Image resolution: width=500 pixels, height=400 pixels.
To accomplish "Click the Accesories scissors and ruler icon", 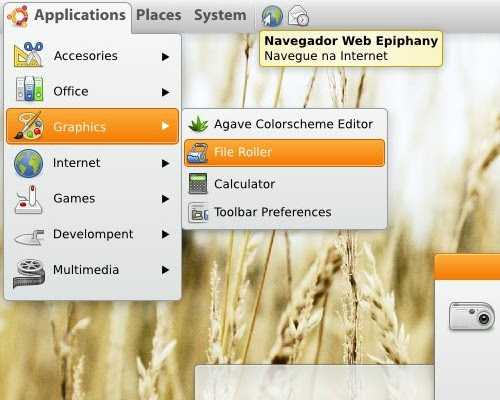I will 29,55.
